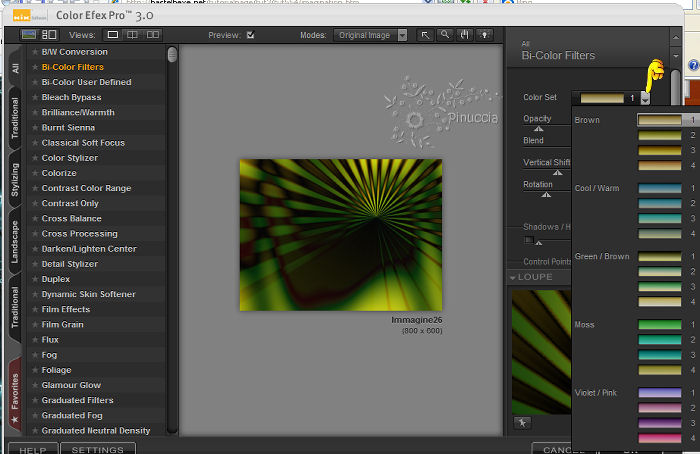Screen dimensions: 700x454
Task: Click the pin icon below the loupe
Action: [x=521, y=423]
